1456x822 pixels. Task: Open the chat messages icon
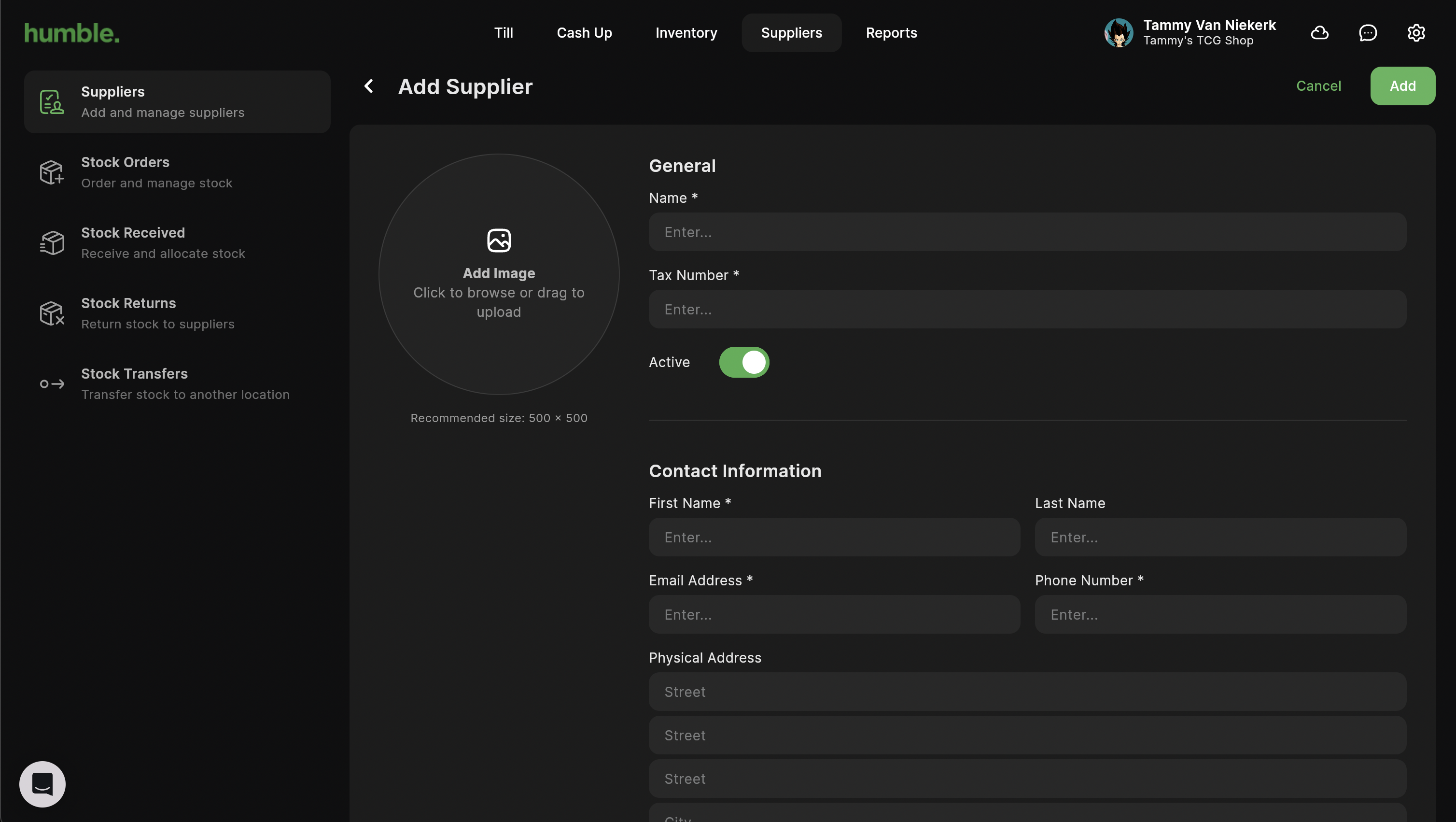tap(1367, 33)
